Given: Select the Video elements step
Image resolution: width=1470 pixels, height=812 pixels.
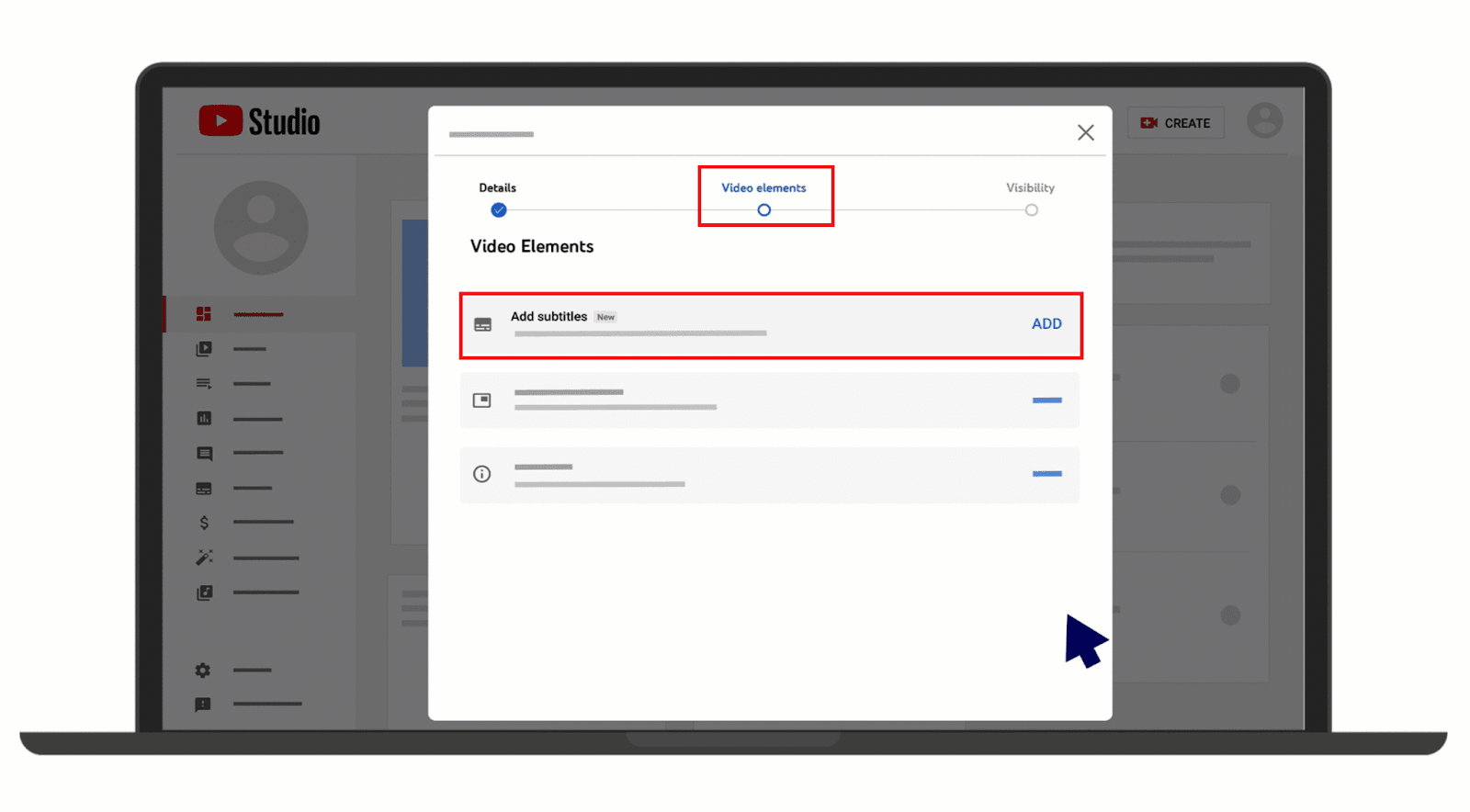Looking at the screenshot, I should (763, 198).
